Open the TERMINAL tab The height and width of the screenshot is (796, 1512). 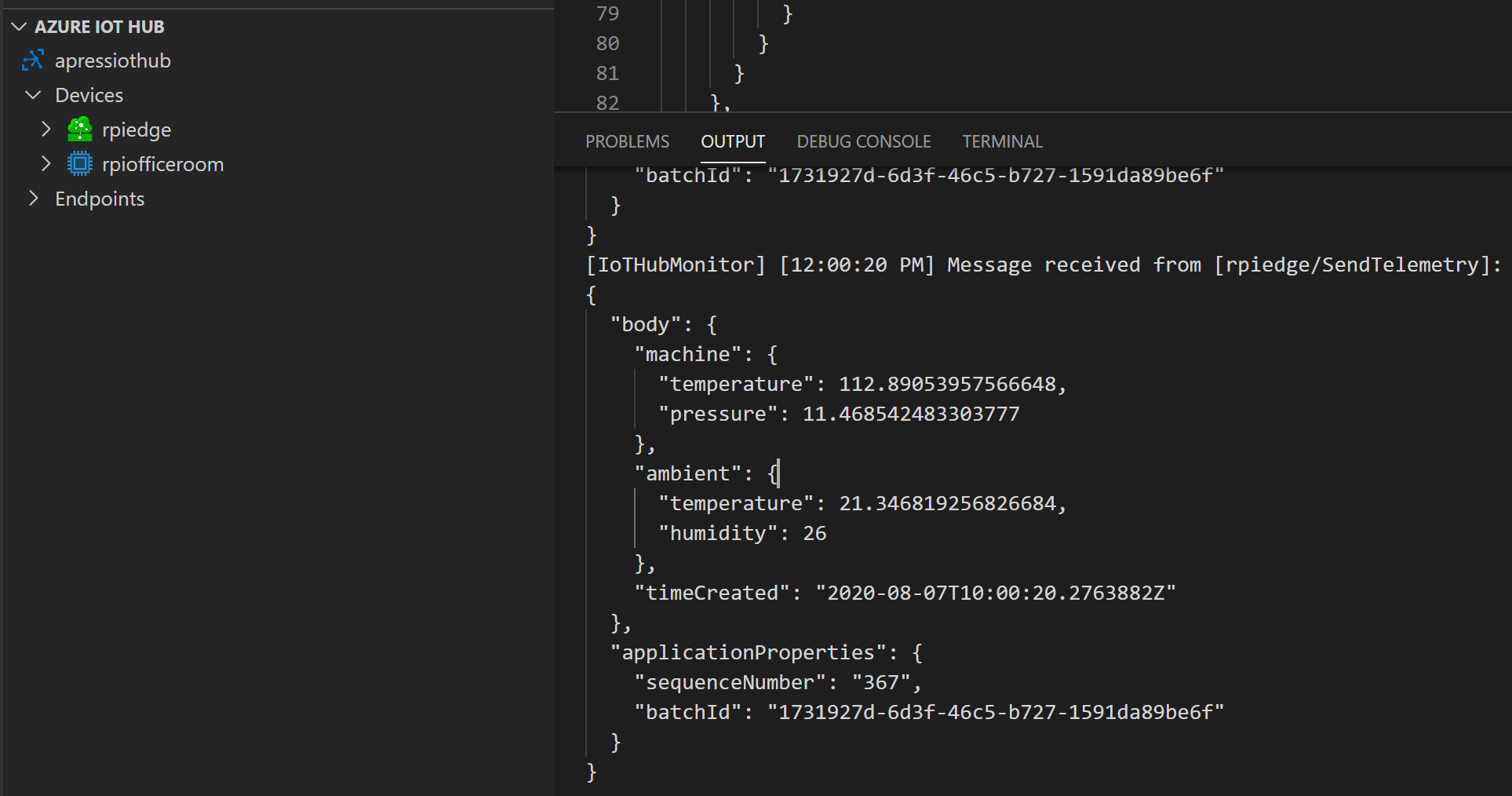pos(1002,141)
